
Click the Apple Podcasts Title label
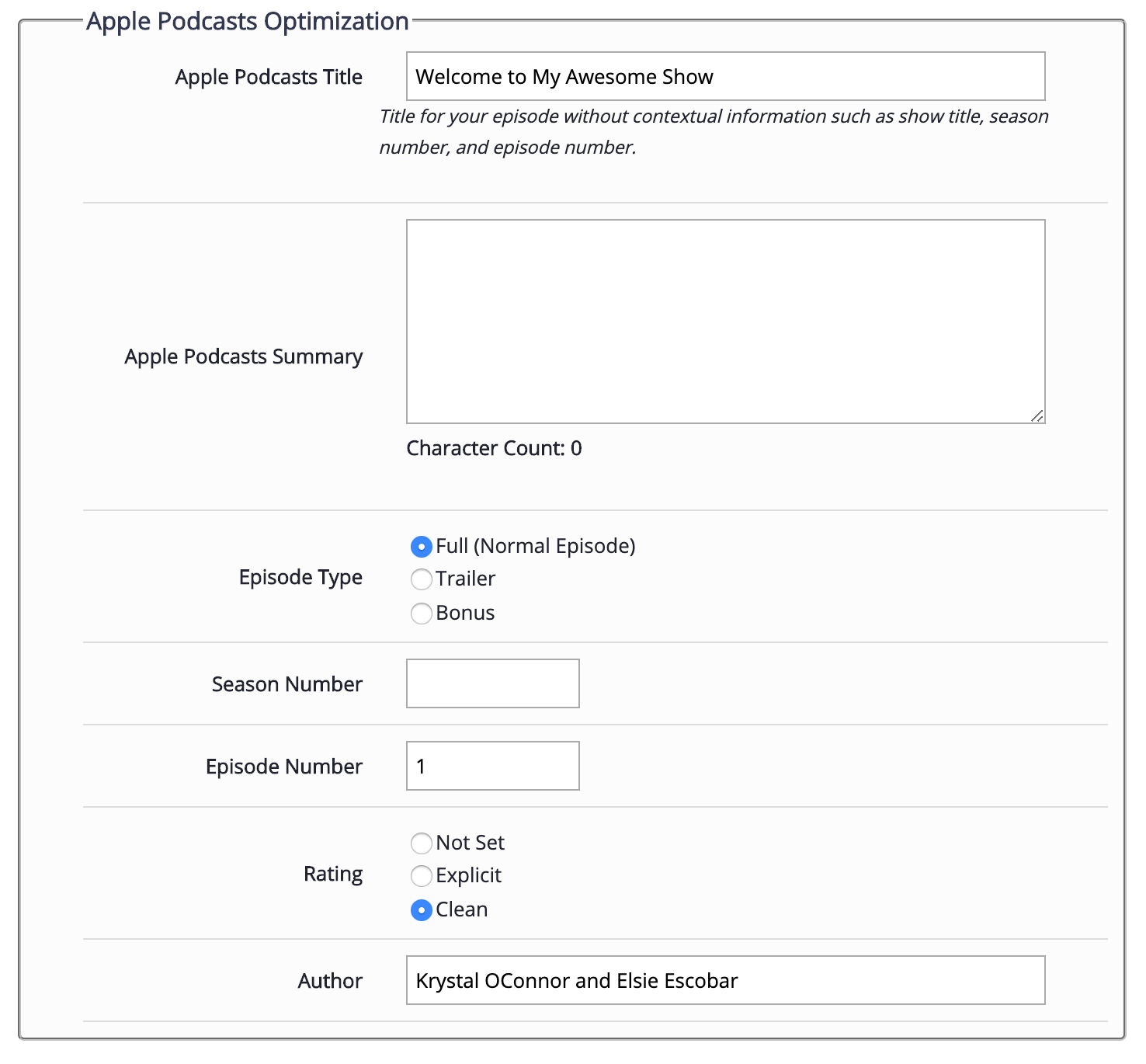tap(269, 77)
